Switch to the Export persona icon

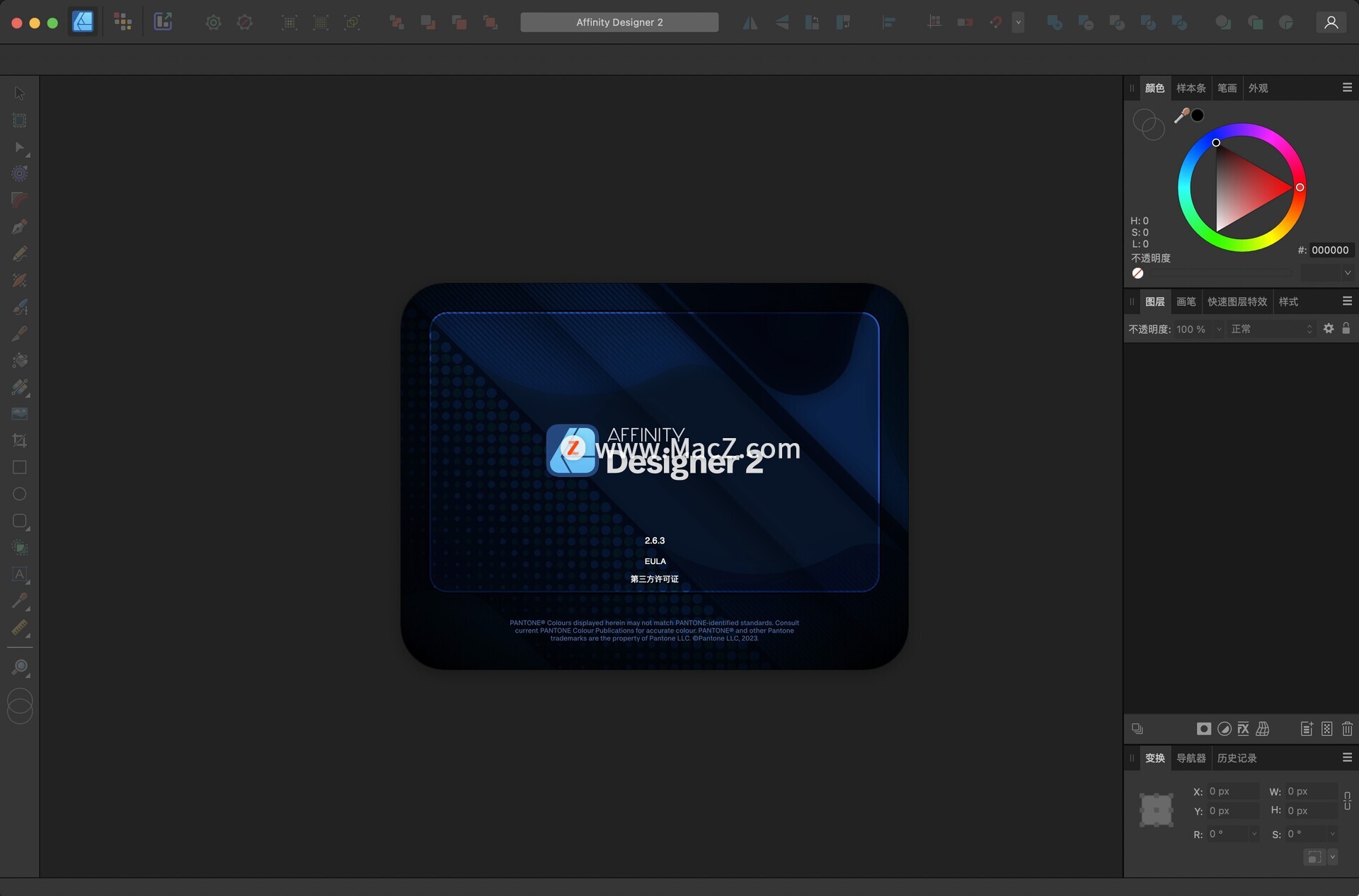coord(164,22)
